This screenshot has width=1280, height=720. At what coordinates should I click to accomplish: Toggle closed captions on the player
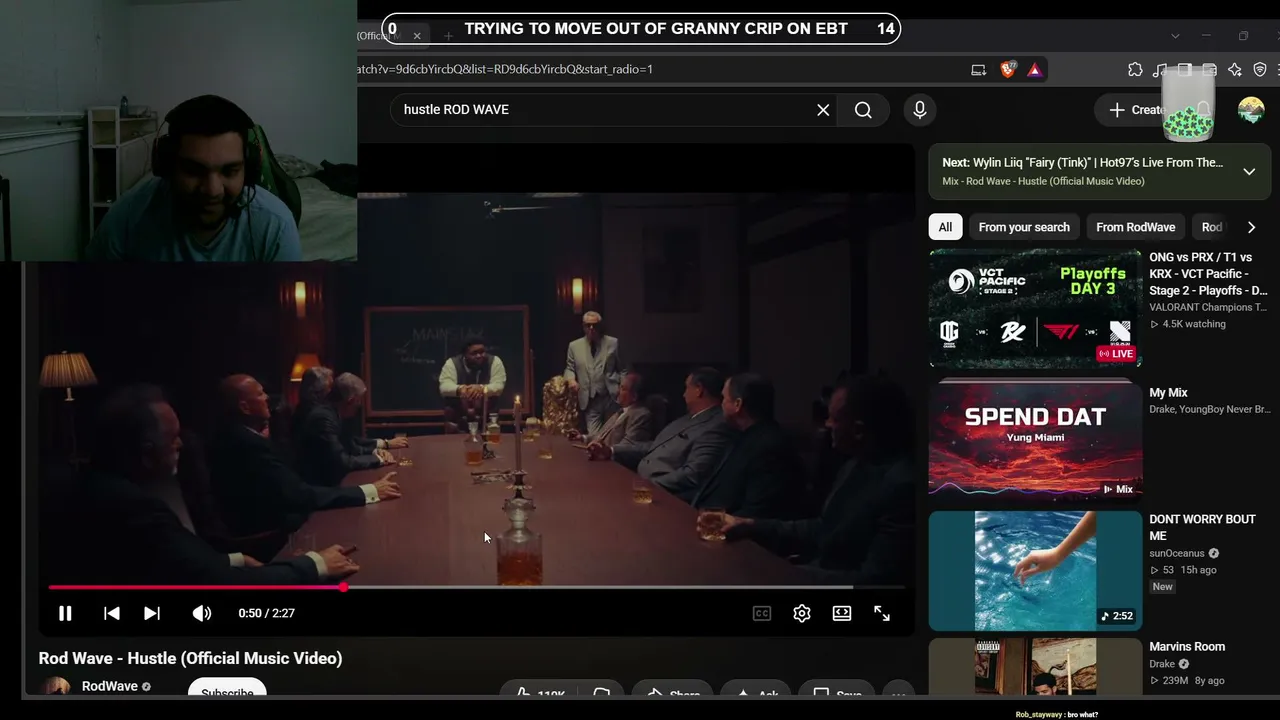[762, 613]
